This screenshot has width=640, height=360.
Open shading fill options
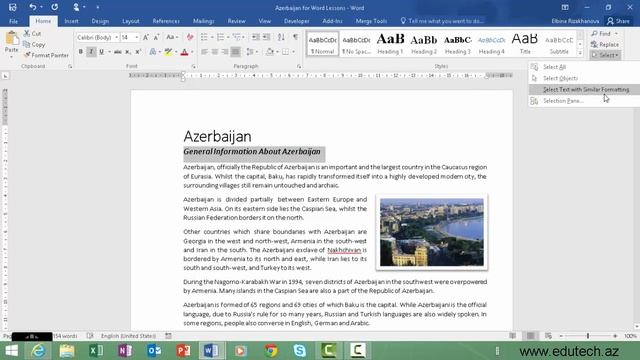tap(270, 52)
